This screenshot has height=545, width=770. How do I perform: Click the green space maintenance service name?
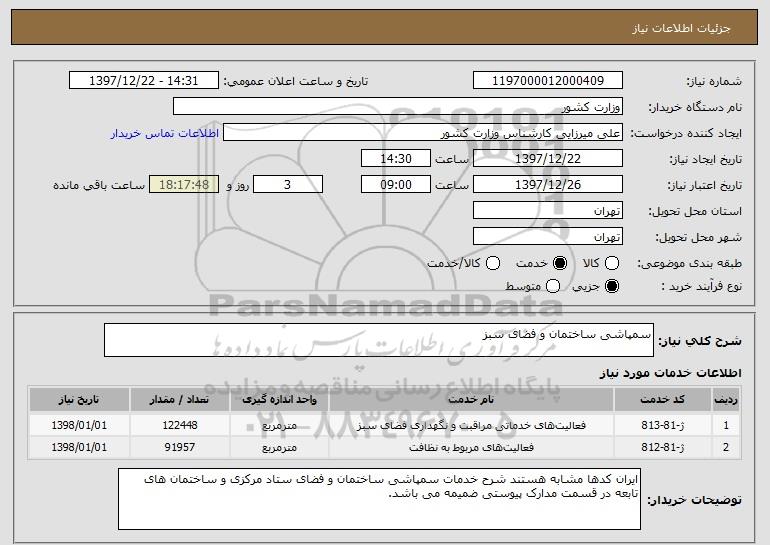471,425
